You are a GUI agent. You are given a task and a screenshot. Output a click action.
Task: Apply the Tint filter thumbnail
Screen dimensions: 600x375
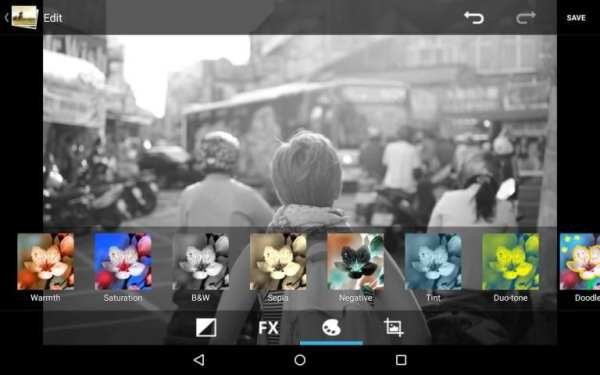(433, 261)
